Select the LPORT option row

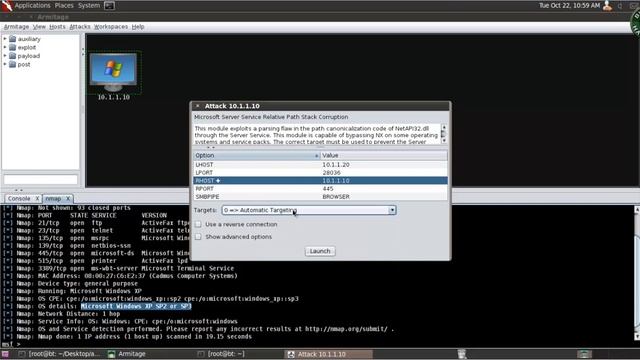(320, 173)
